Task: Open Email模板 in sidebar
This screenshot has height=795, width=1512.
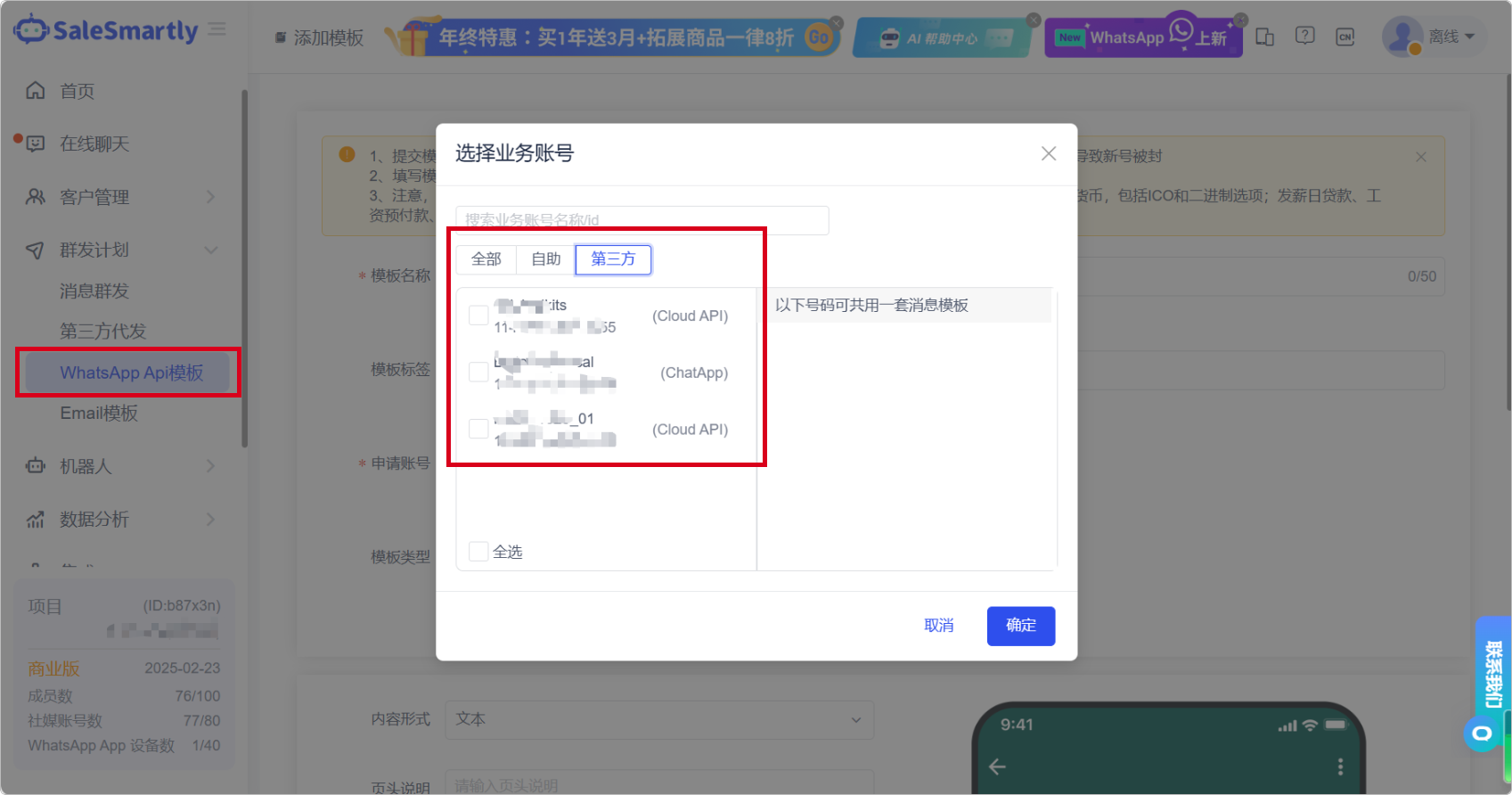Action: point(99,414)
